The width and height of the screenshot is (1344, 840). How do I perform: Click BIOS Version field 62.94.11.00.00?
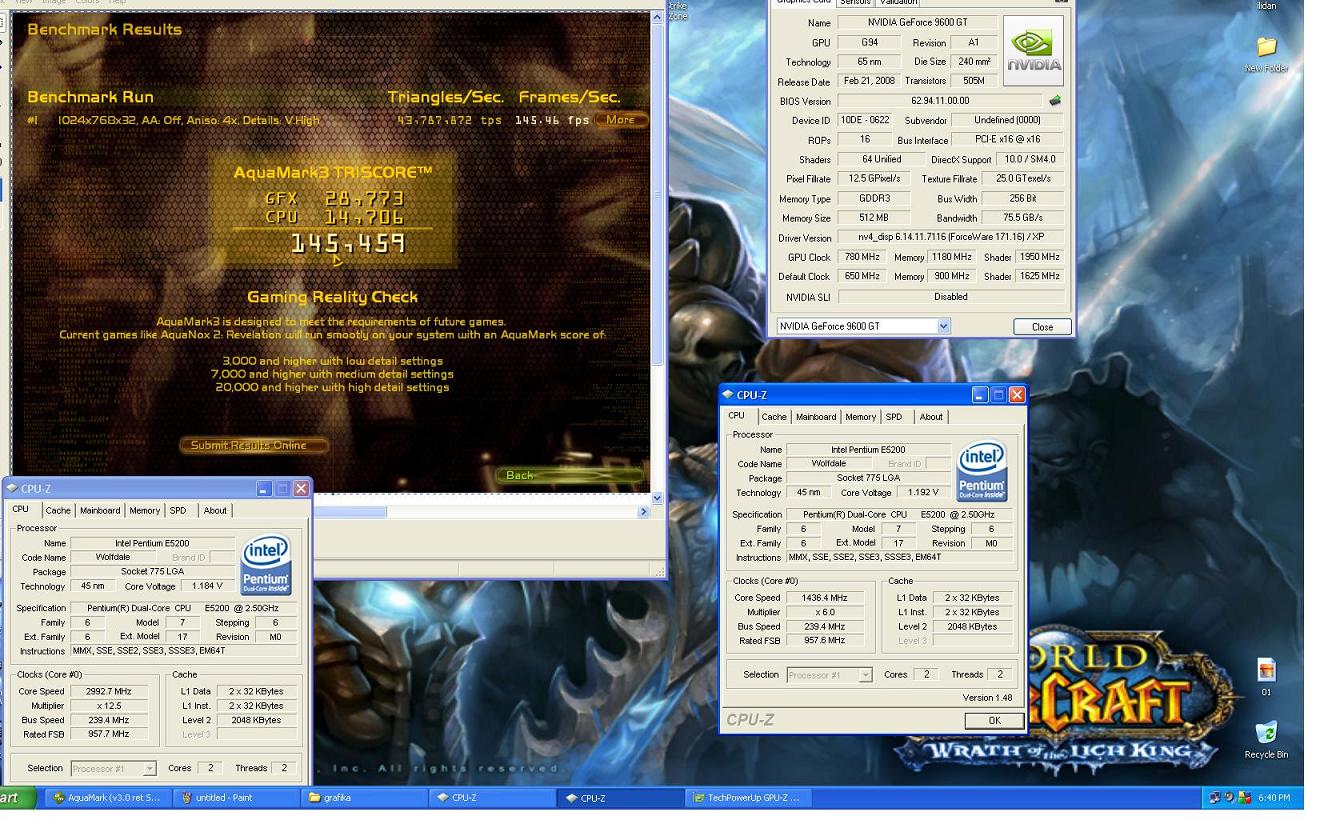click(940, 101)
